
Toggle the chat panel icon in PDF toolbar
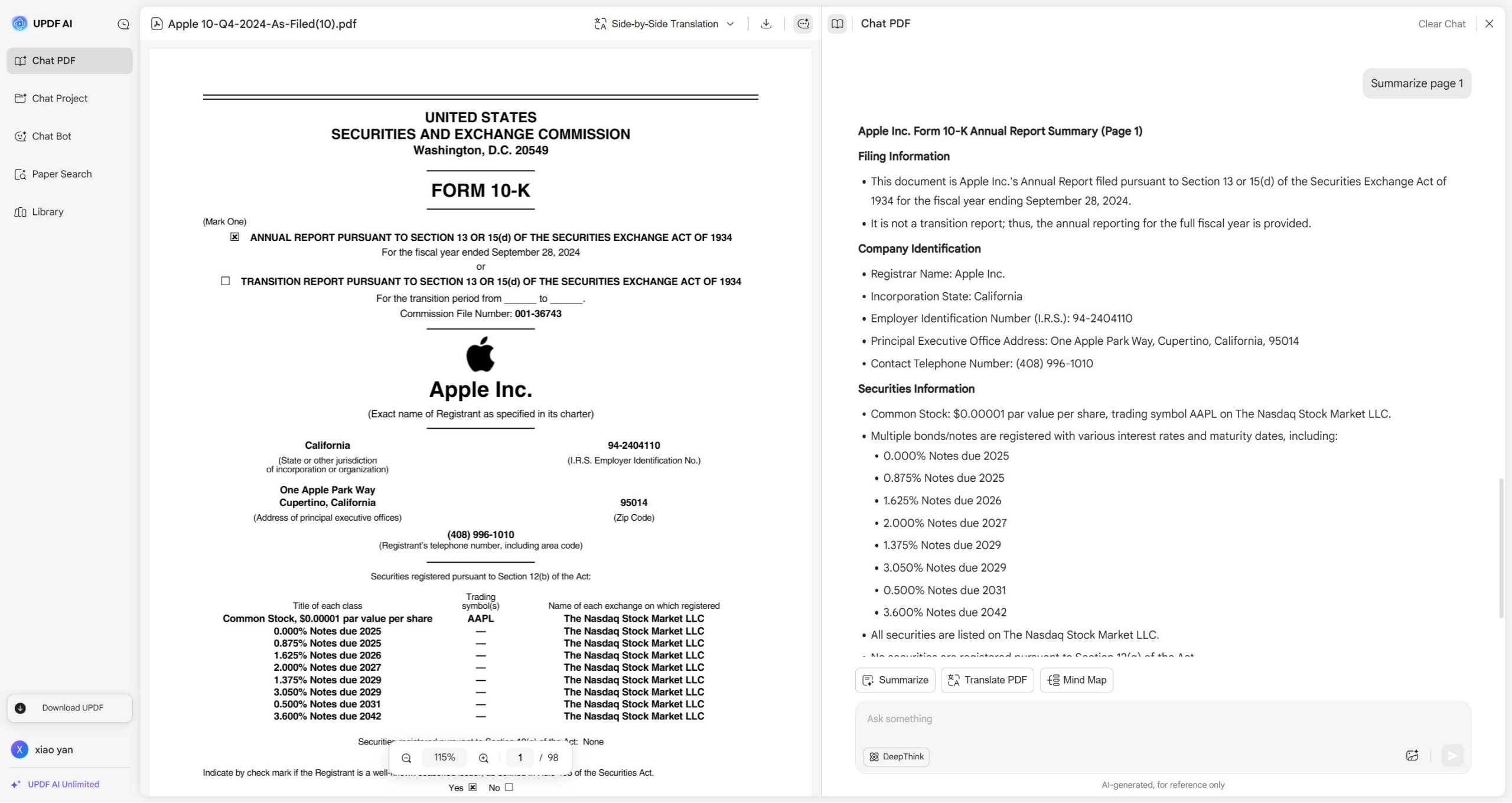(x=803, y=24)
